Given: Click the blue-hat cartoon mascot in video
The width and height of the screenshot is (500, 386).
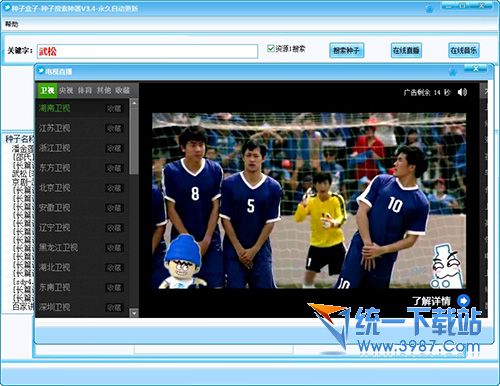Looking at the screenshot, I should tap(183, 262).
